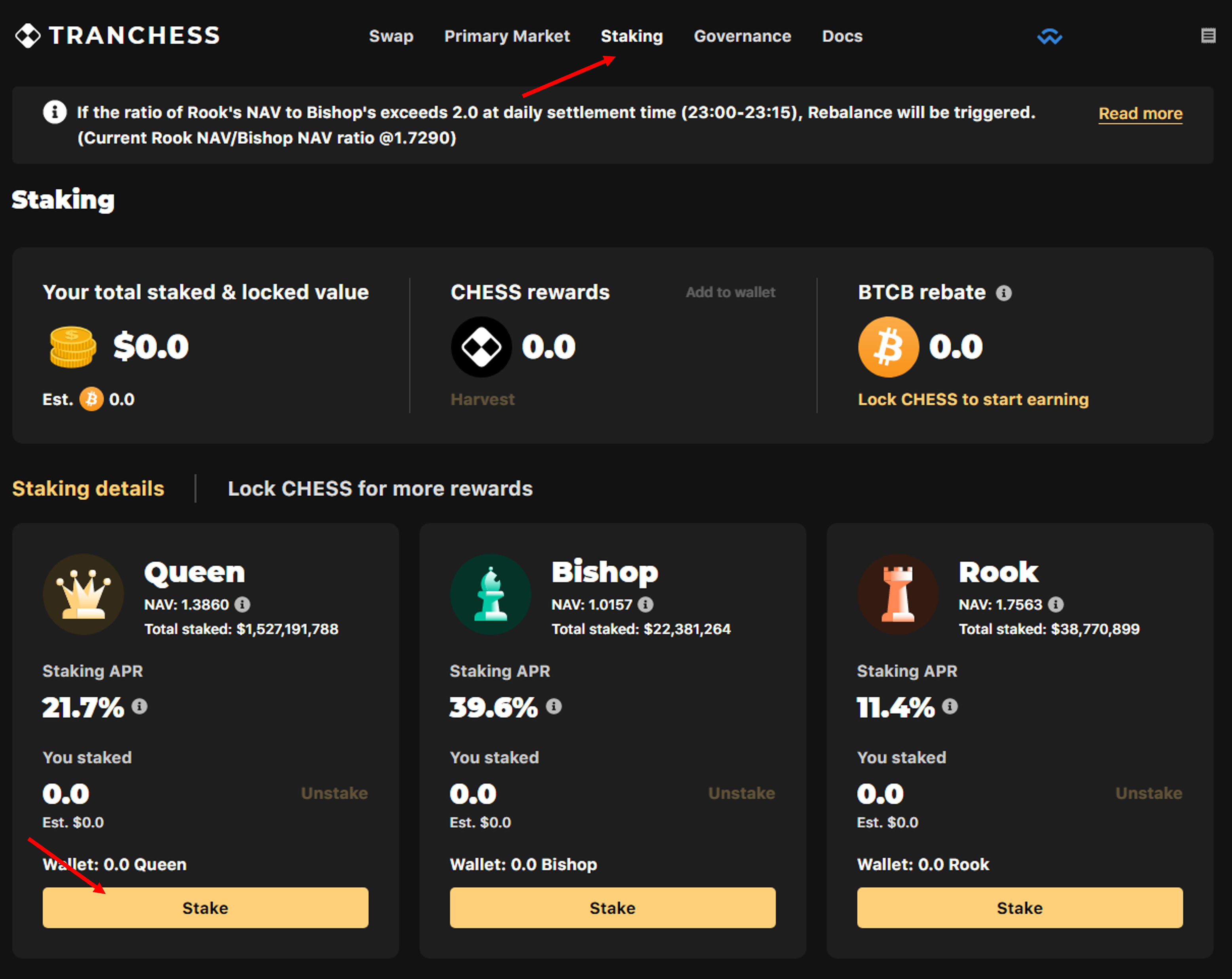Click the Tranchess logo icon
Viewport: 1232px width, 979px height.
point(27,36)
